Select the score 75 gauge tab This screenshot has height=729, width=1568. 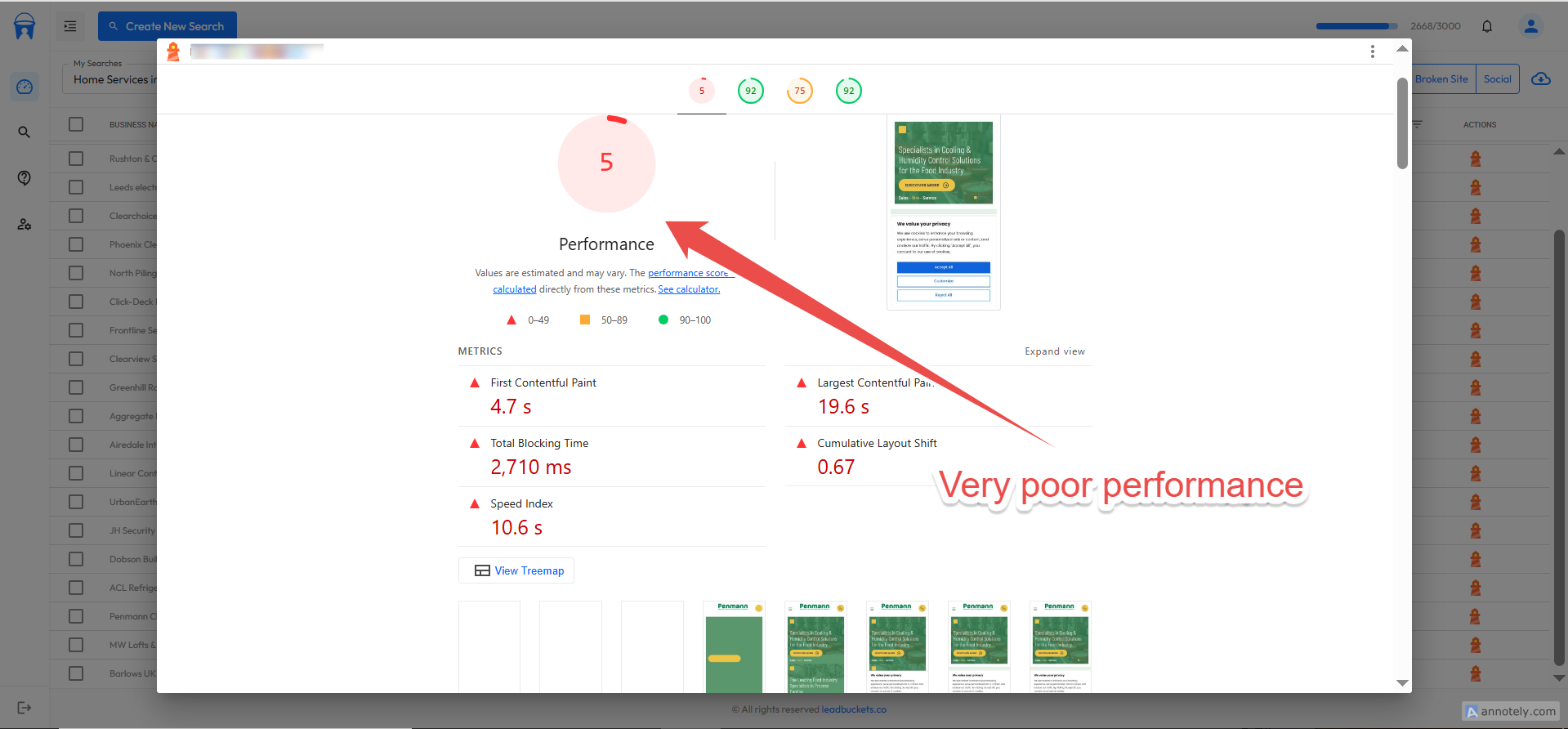click(x=800, y=91)
